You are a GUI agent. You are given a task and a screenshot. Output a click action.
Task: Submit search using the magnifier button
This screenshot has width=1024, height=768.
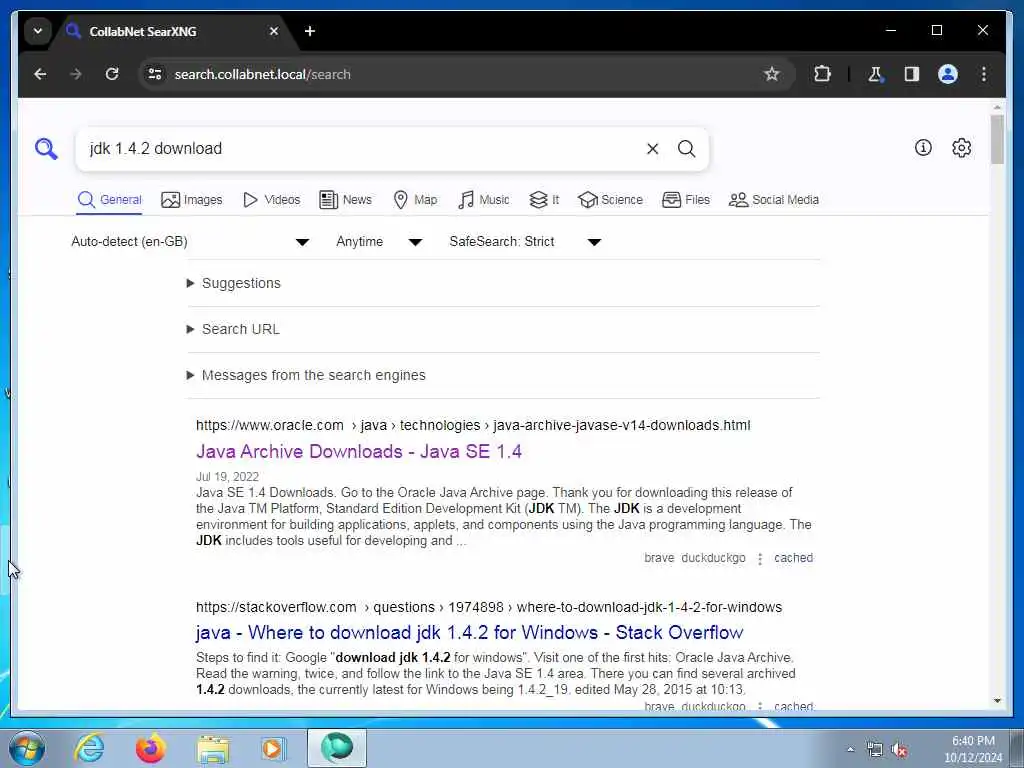click(x=686, y=149)
